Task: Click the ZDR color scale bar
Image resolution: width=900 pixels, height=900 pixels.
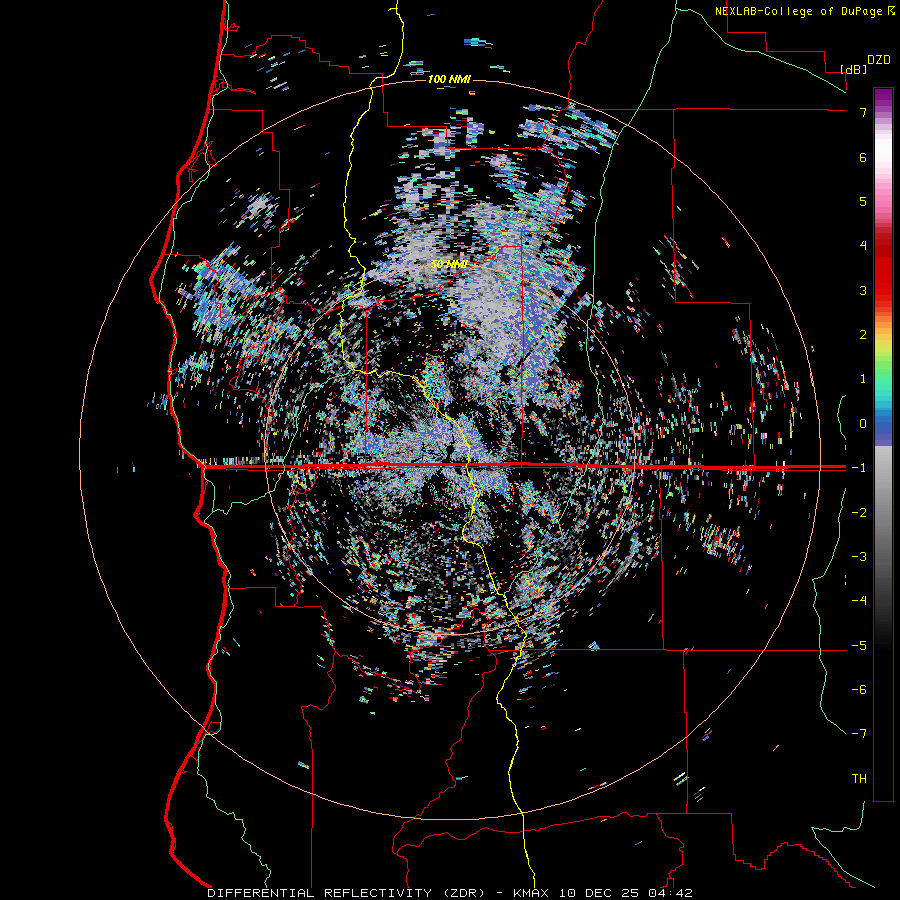Action: (883, 444)
